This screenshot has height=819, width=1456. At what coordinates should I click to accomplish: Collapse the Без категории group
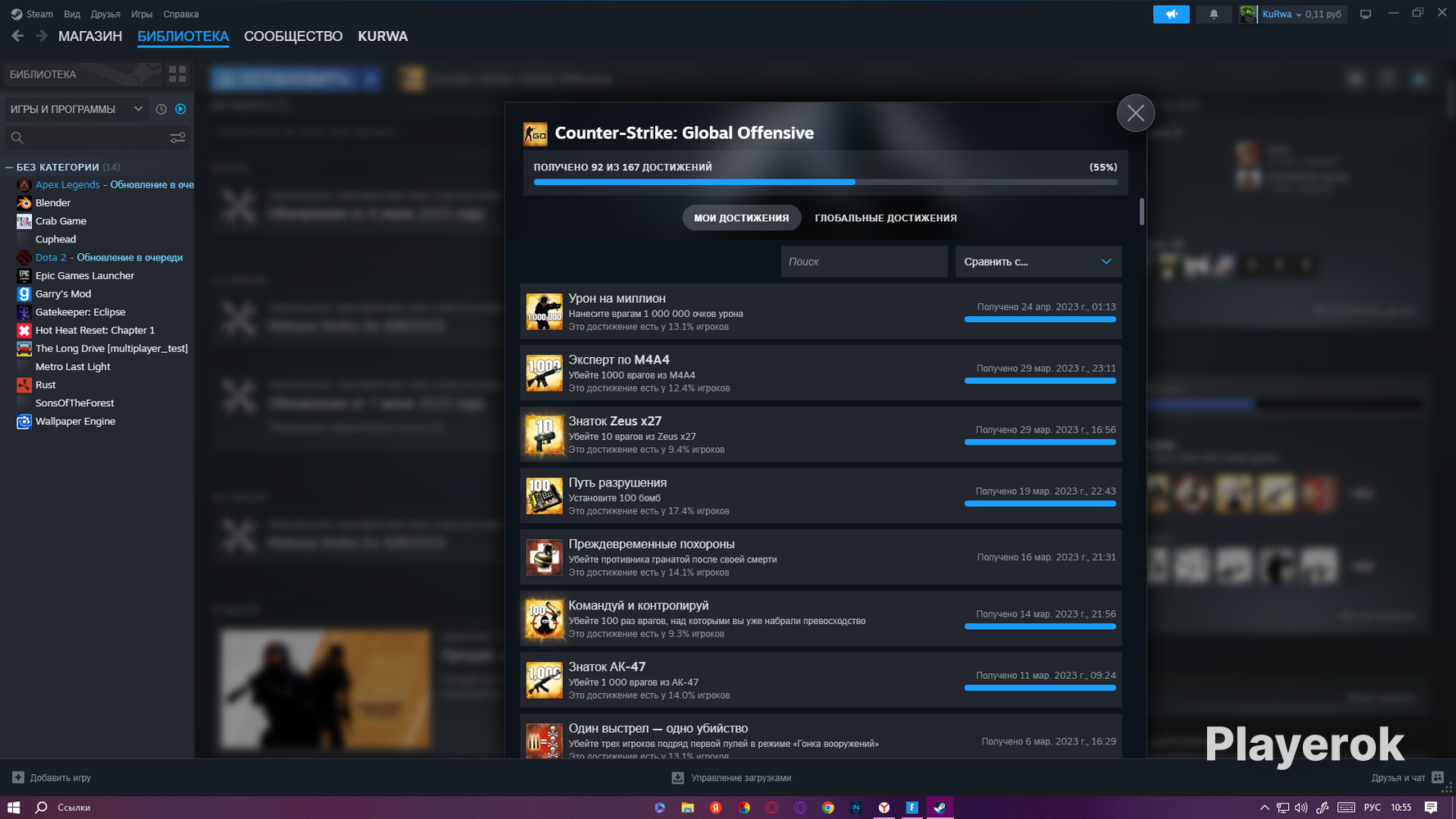tap(9, 167)
